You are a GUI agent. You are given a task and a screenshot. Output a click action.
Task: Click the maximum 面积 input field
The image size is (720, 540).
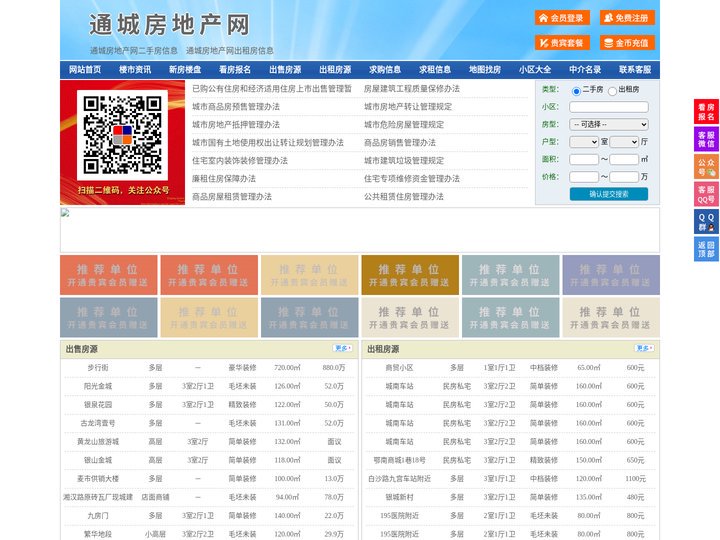pyautogui.click(x=624, y=159)
